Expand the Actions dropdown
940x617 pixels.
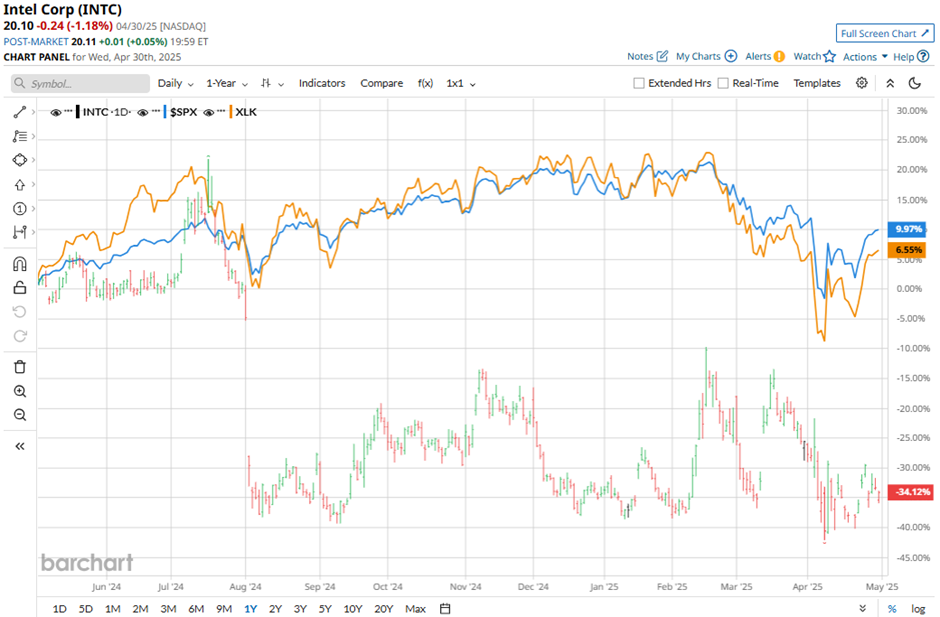[x=865, y=56]
